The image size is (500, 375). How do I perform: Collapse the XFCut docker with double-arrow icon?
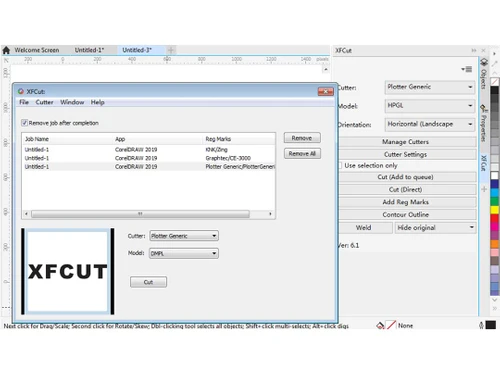click(x=474, y=50)
